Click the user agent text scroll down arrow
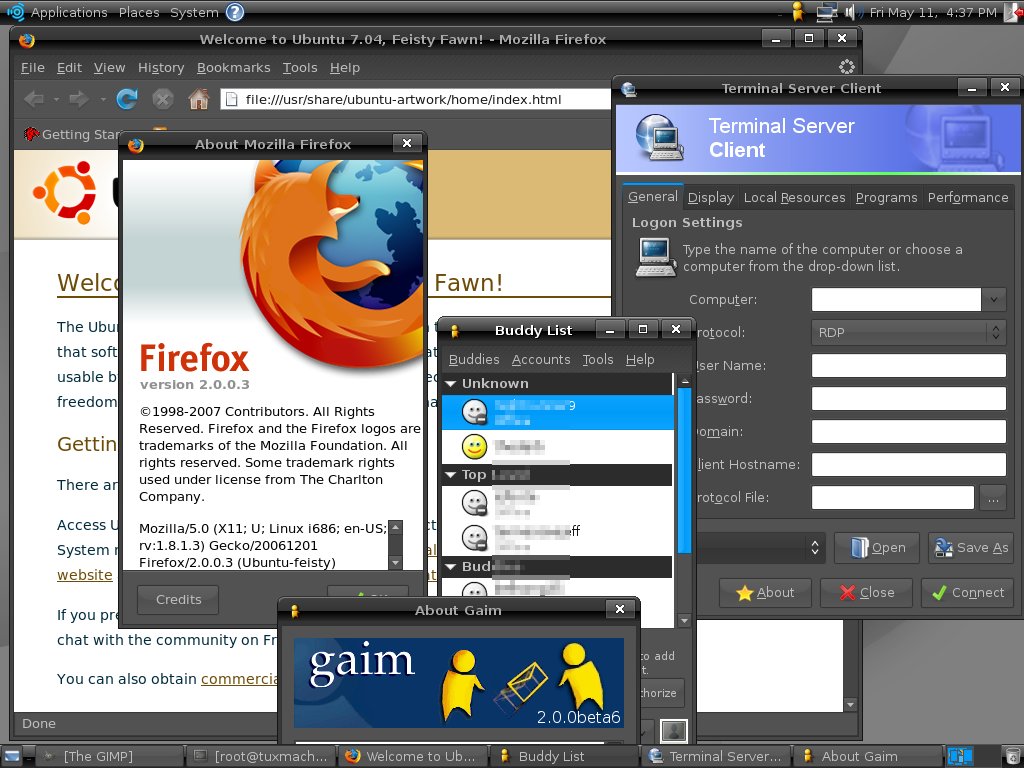The height and width of the screenshot is (768, 1024). [395, 562]
